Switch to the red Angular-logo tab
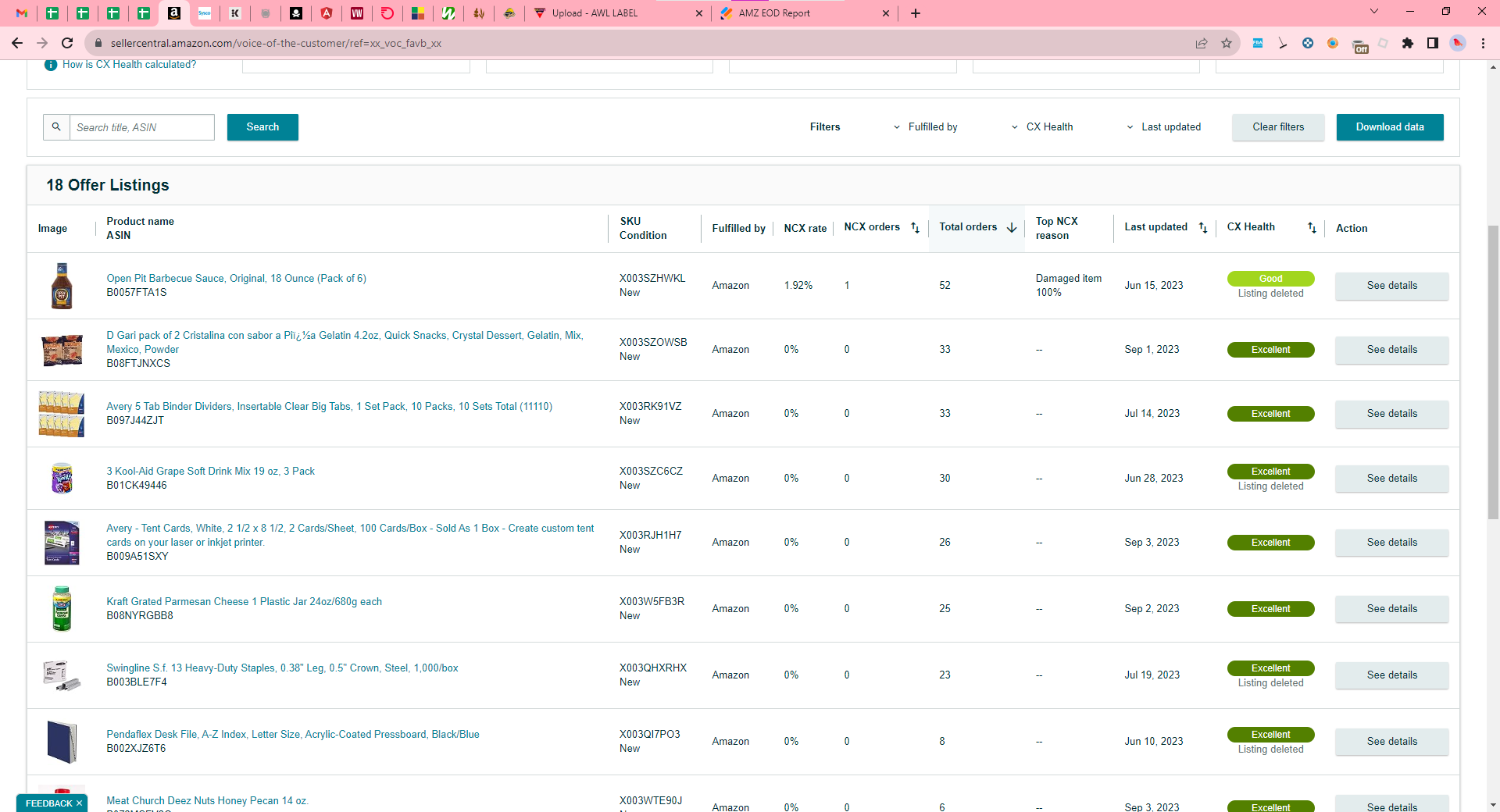Viewport: 1500px width, 812px height. point(327,13)
